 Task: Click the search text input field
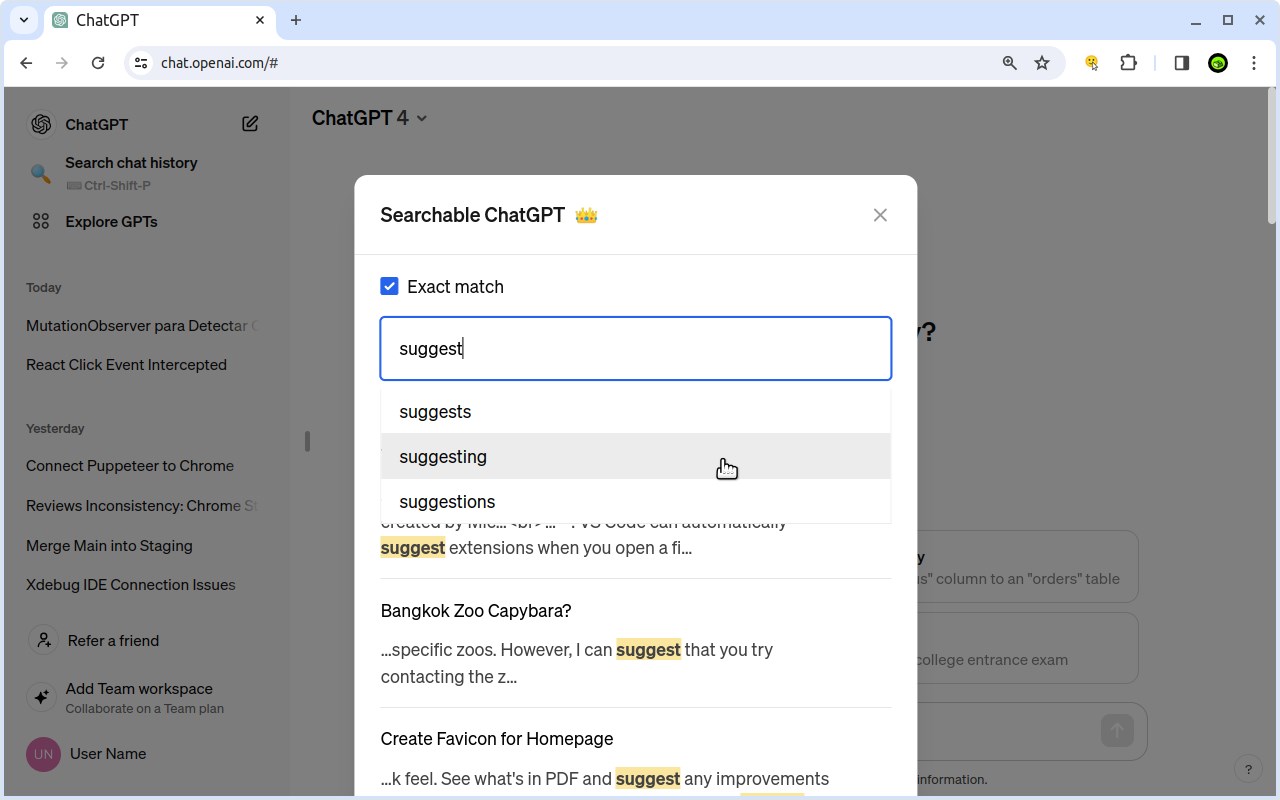pos(635,349)
